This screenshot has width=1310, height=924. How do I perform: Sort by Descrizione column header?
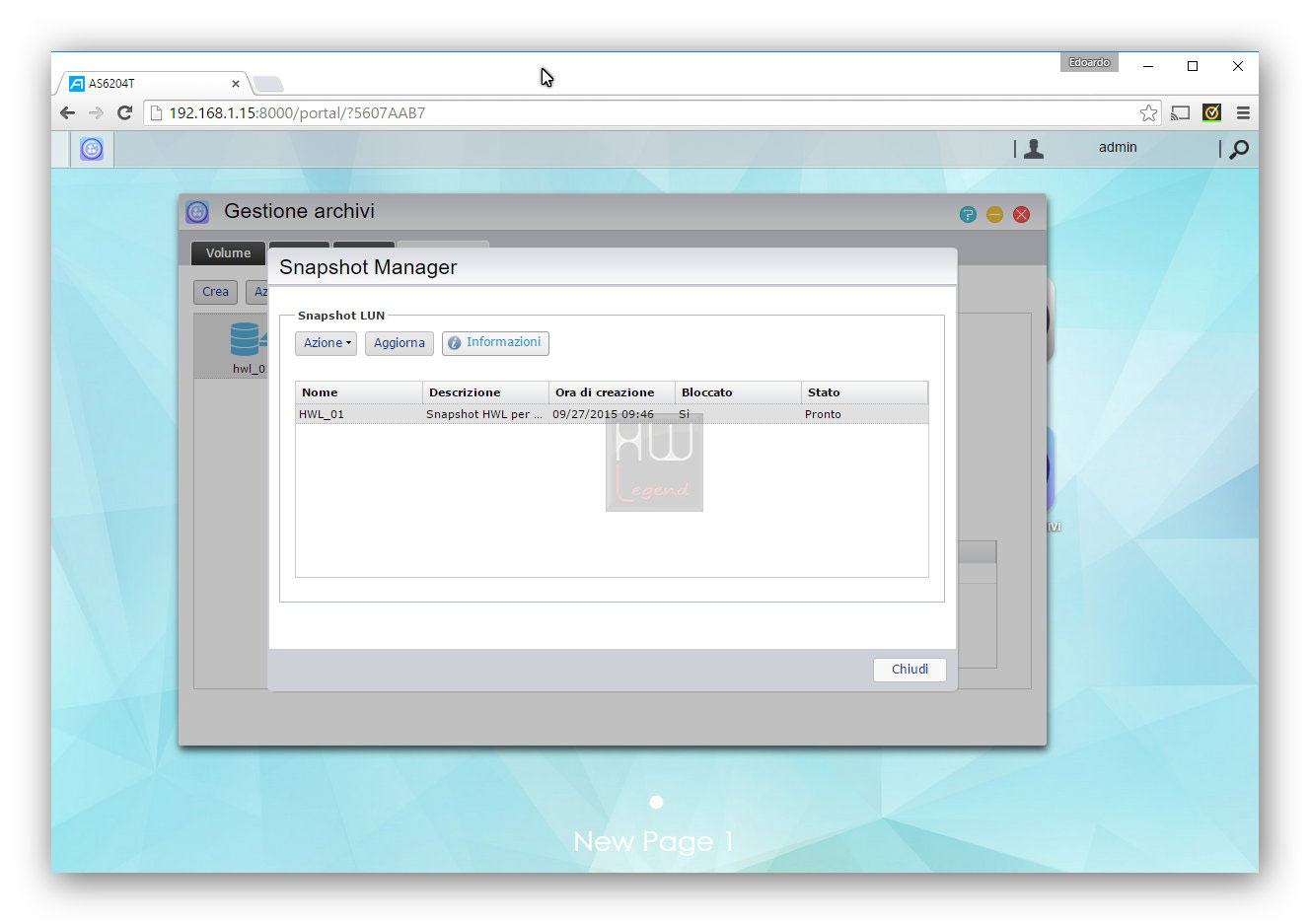click(485, 392)
